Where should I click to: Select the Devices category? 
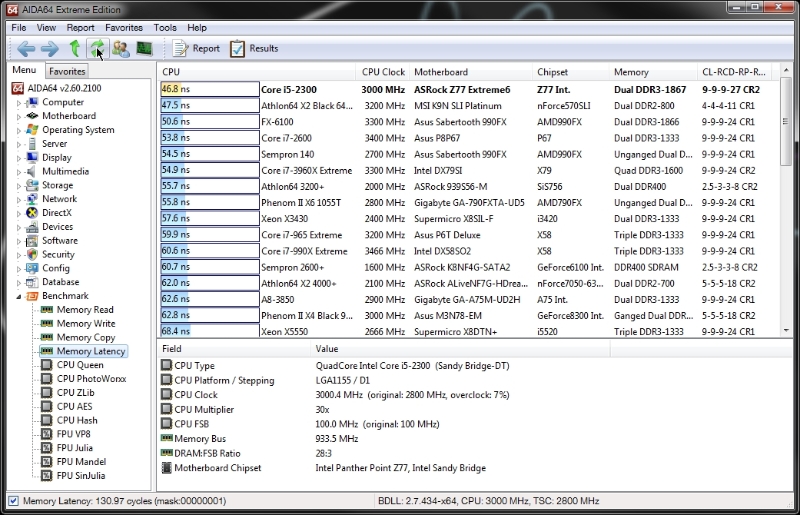pyautogui.click(x=57, y=226)
